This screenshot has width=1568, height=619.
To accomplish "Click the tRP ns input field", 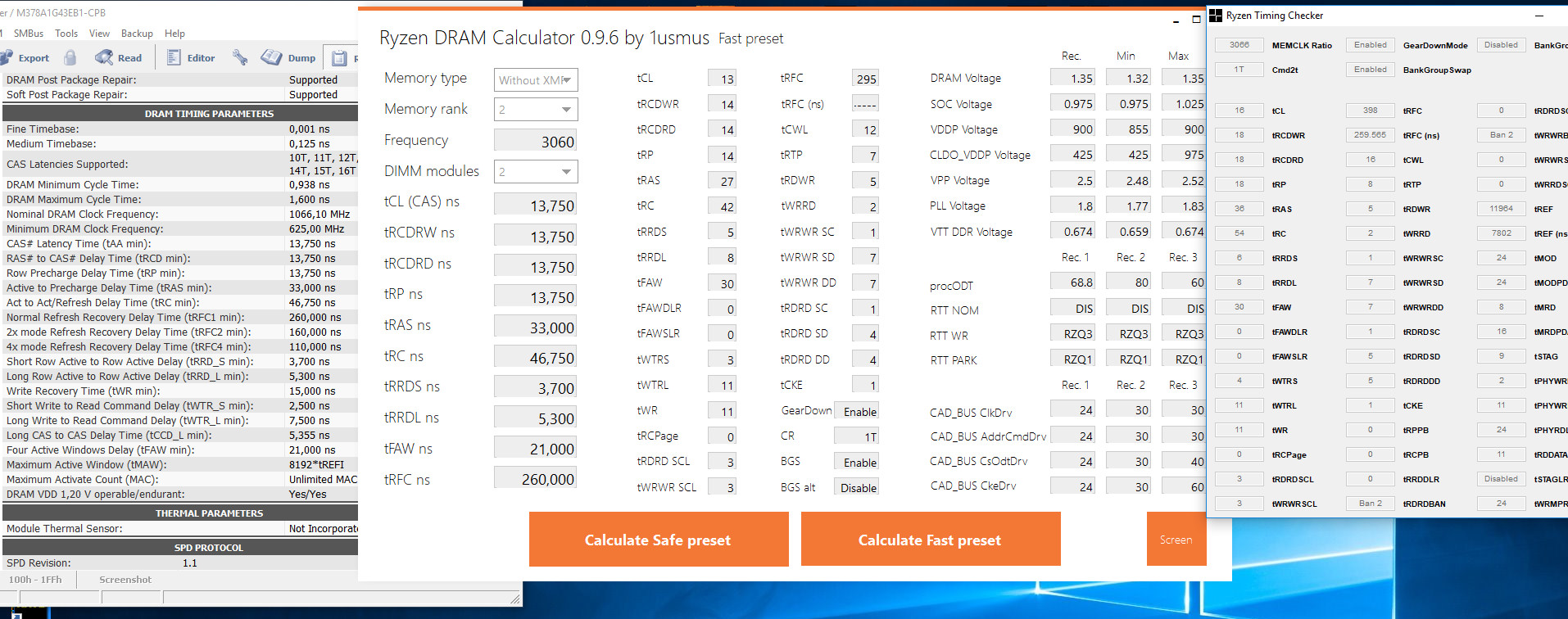I will [x=536, y=296].
